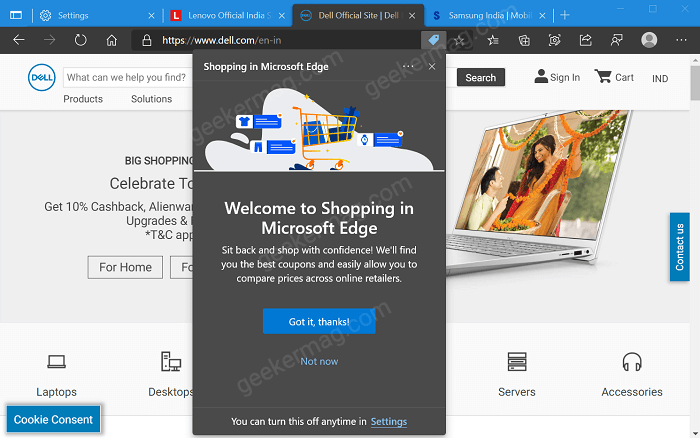Click the browser Back arrow
This screenshot has height=438, width=700.
[x=19, y=40]
